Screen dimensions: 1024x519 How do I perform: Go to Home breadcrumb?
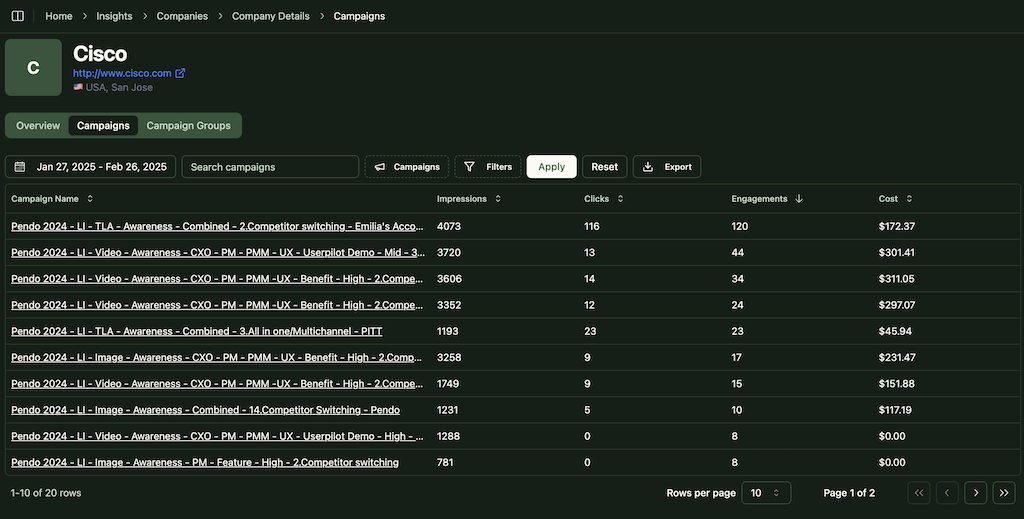(x=59, y=16)
